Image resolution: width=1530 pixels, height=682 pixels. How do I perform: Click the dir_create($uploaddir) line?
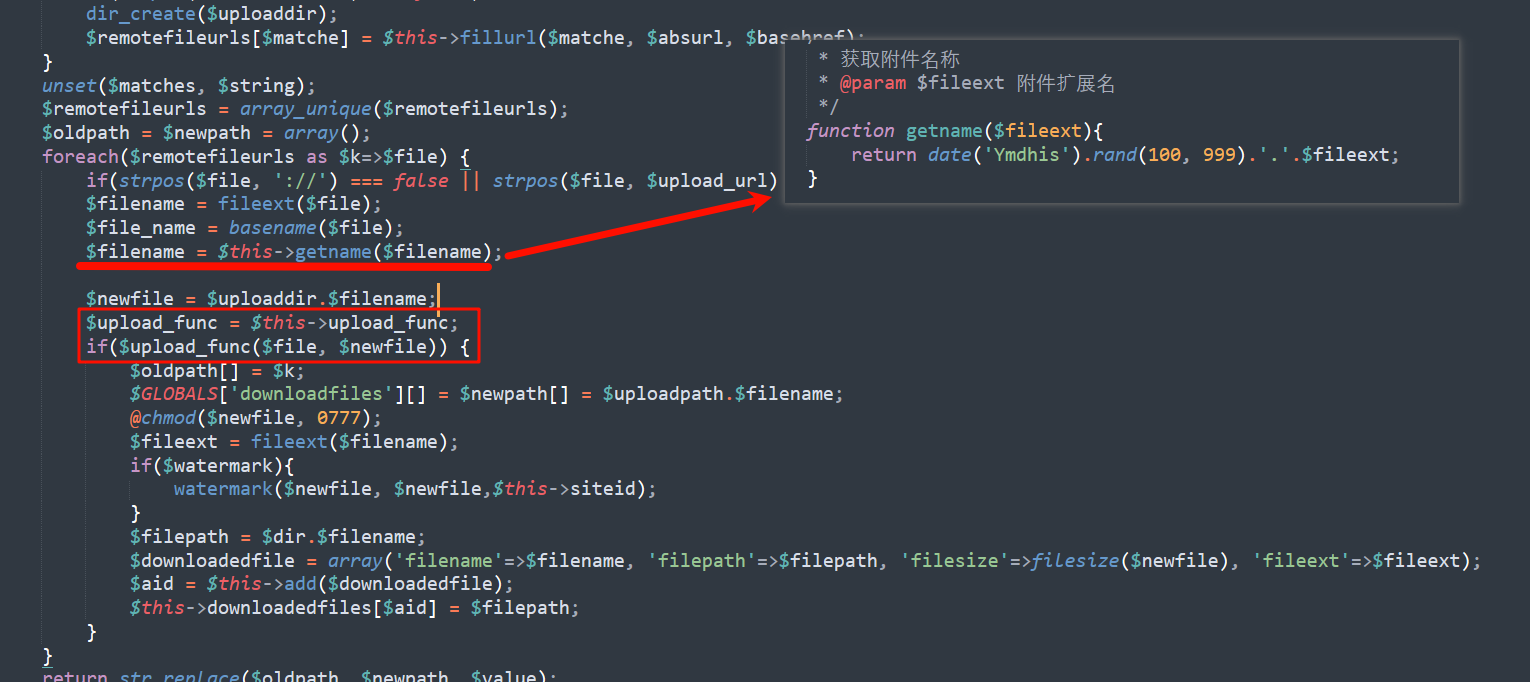coord(212,14)
